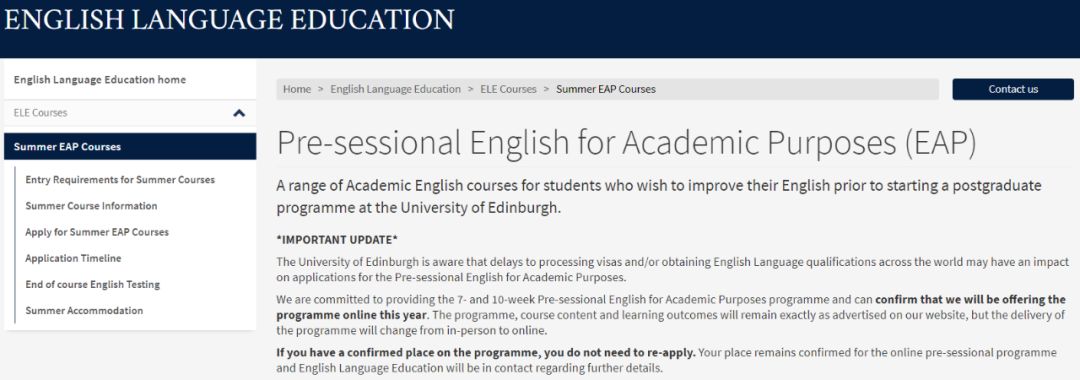The width and height of the screenshot is (1080, 380).
Task: Open End of course English Testing
Action: (x=92, y=284)
